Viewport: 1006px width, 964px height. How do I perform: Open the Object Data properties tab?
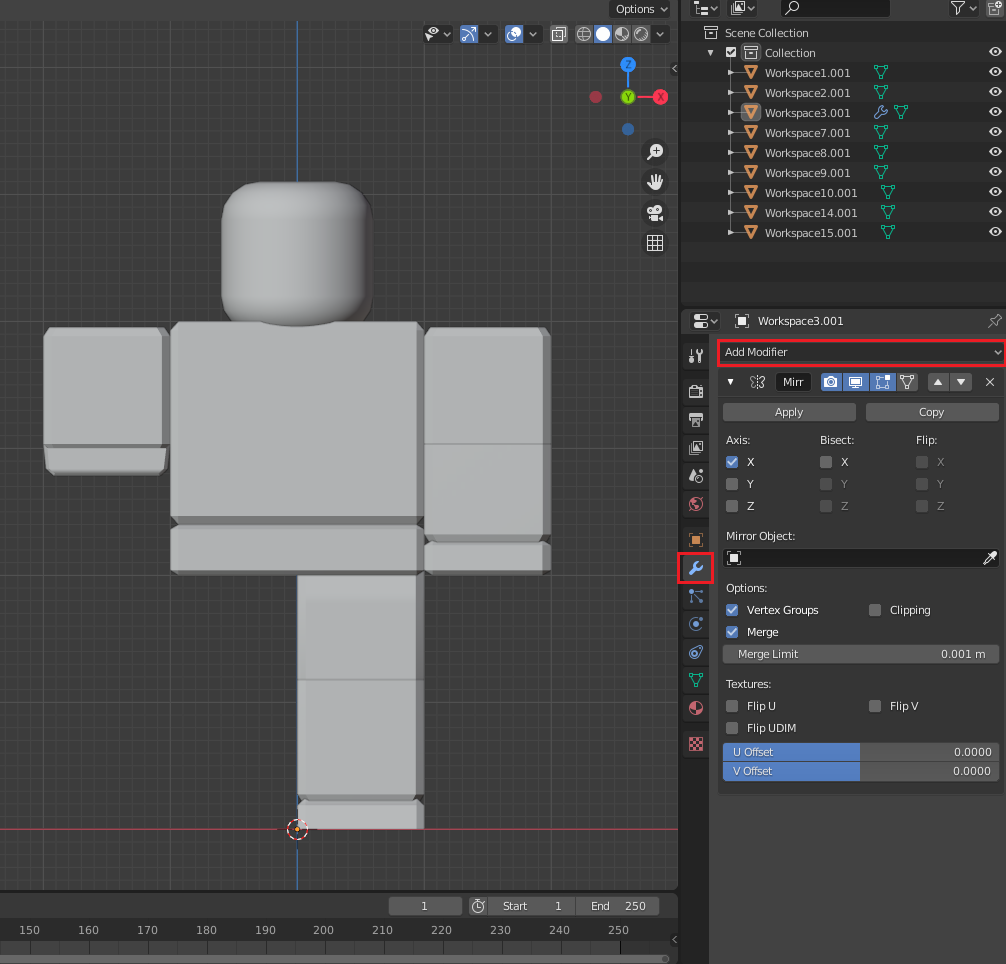coord(695,680)
